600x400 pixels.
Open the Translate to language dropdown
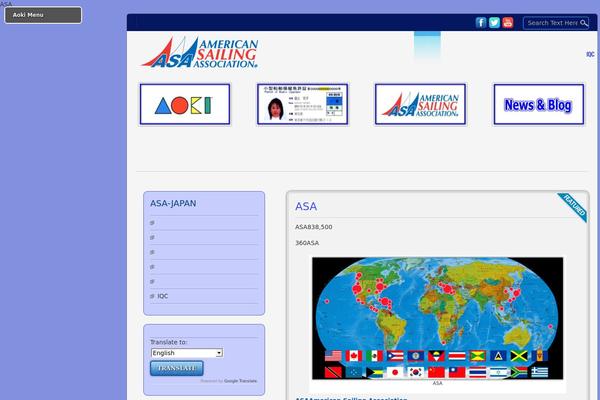[187, 353]
